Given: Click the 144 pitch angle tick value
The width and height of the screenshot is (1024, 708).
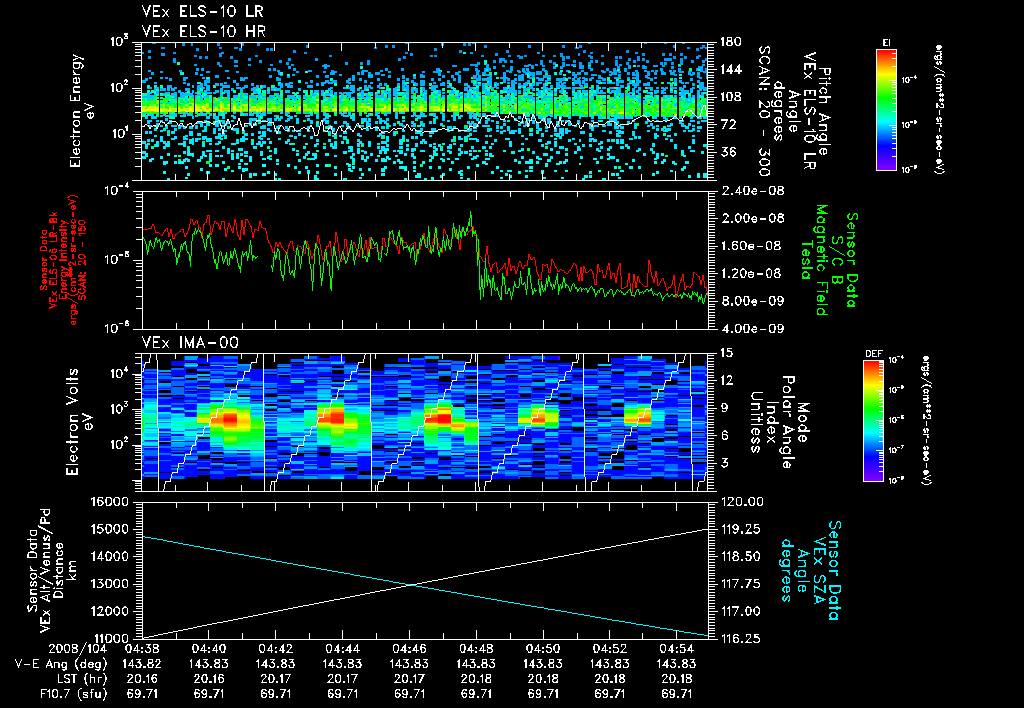Looking at the screenshot, I should point(731,69).
